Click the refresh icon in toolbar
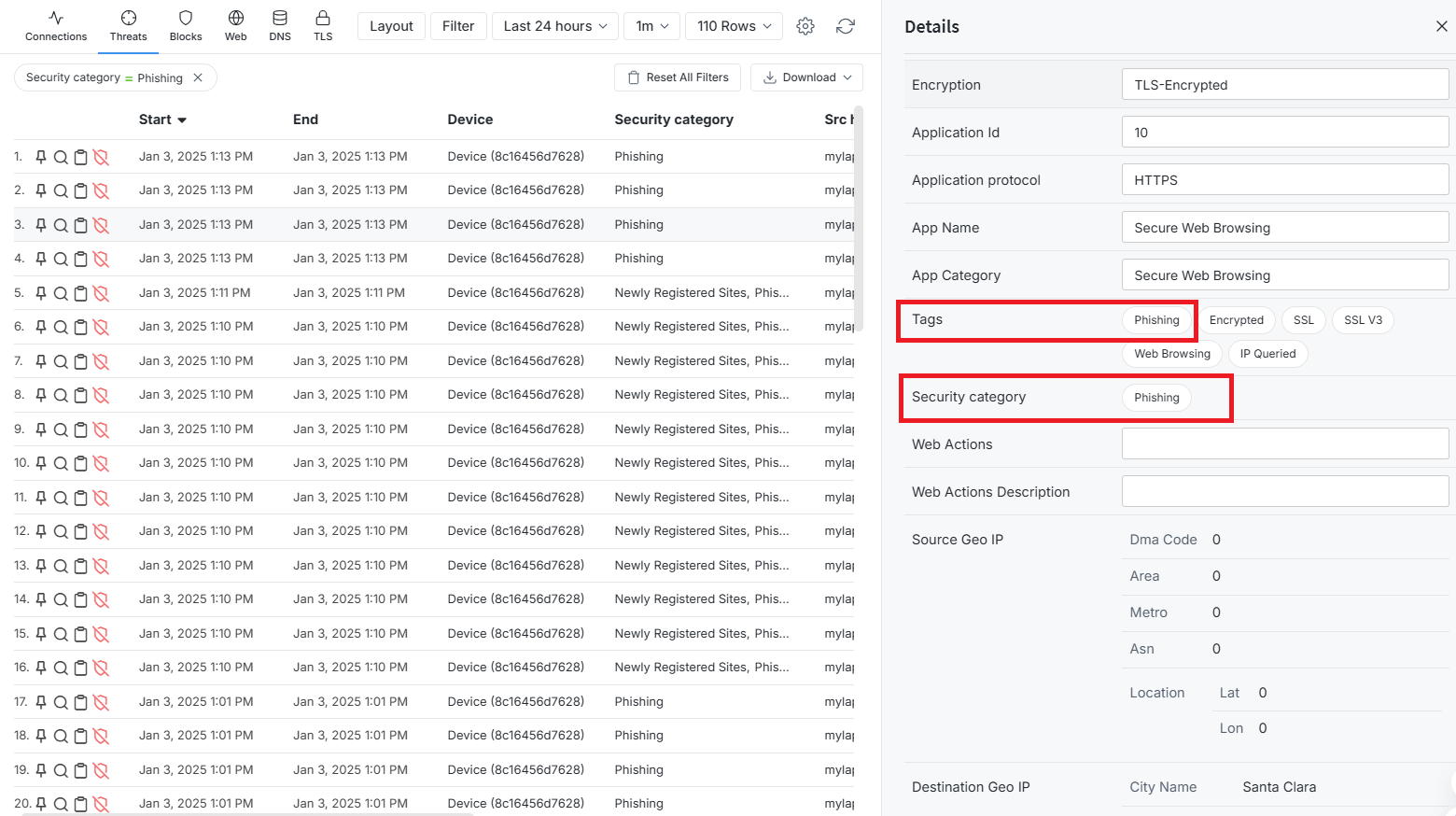 coord(846,26)
